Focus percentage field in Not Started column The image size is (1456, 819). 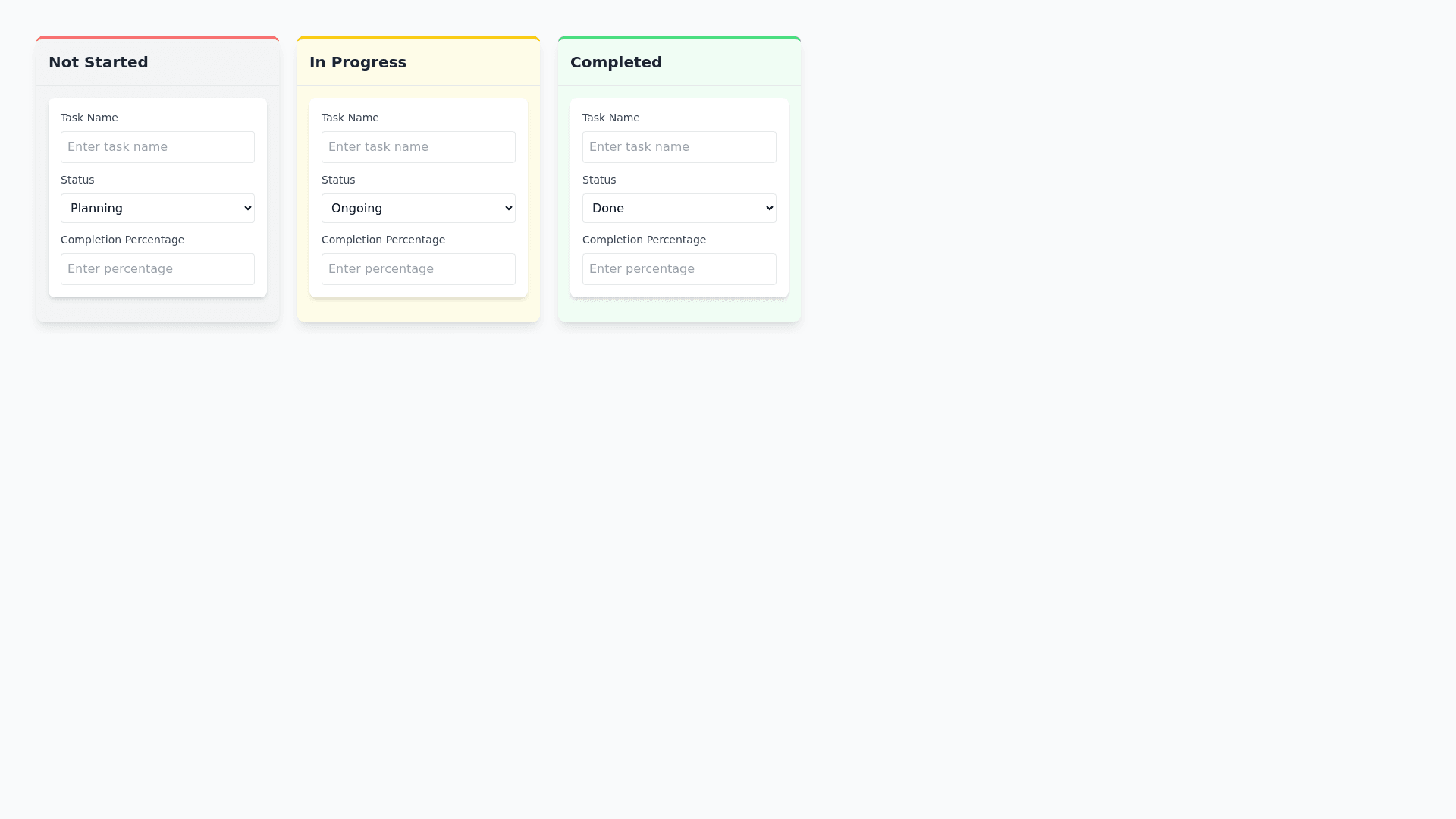(x=157, y=269)
